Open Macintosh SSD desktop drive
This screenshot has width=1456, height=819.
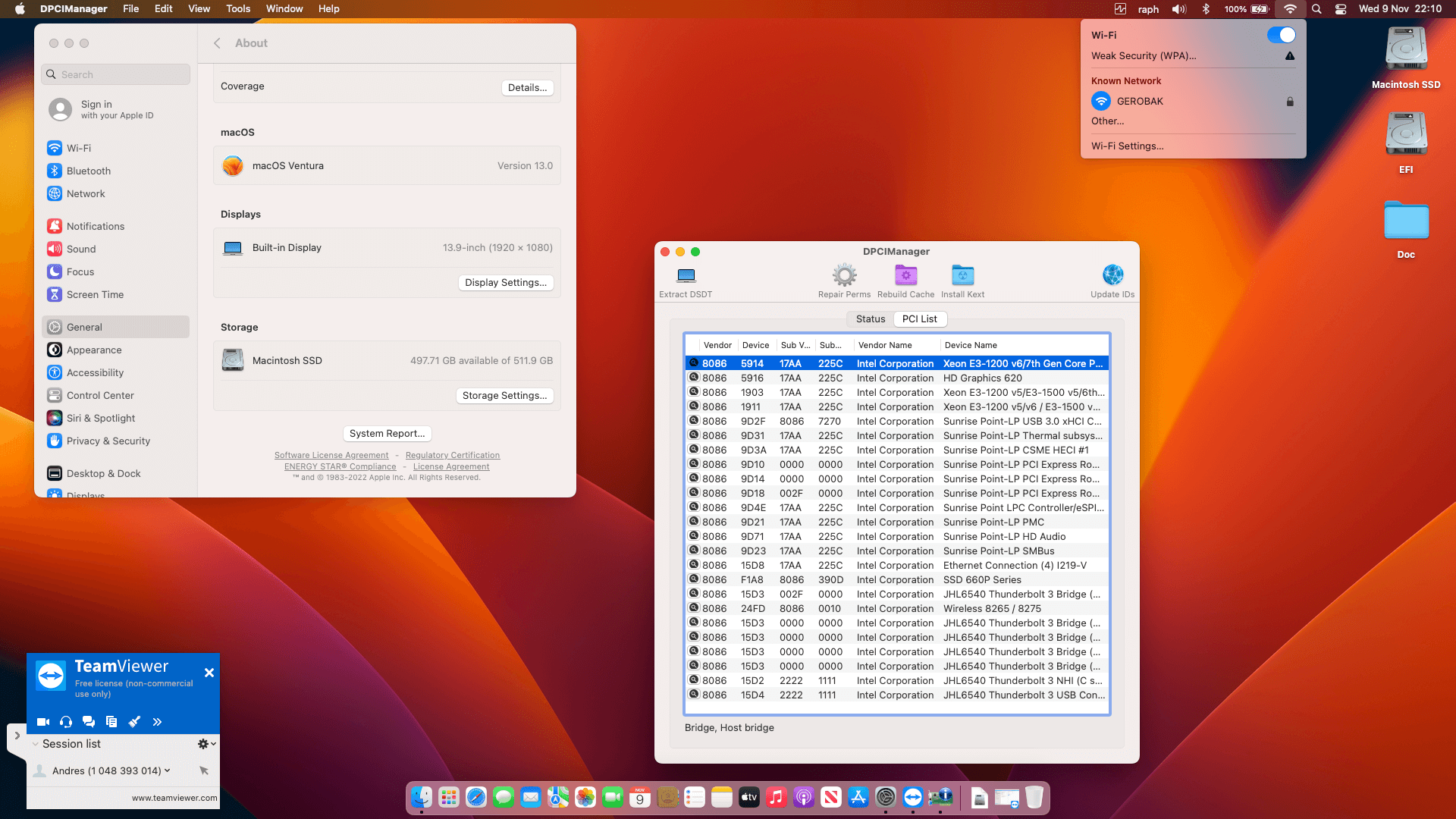1406,58
